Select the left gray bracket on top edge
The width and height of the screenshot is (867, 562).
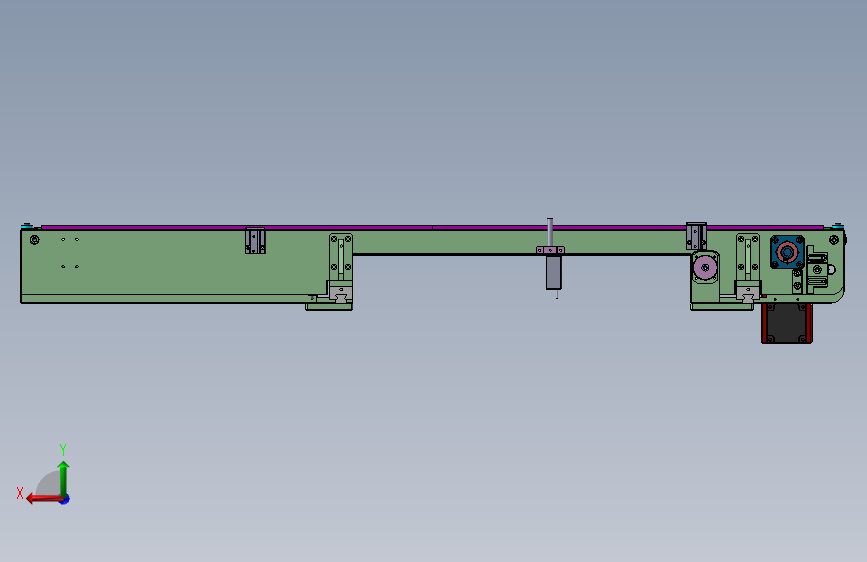pyautogui.click(x=255, y=241)
